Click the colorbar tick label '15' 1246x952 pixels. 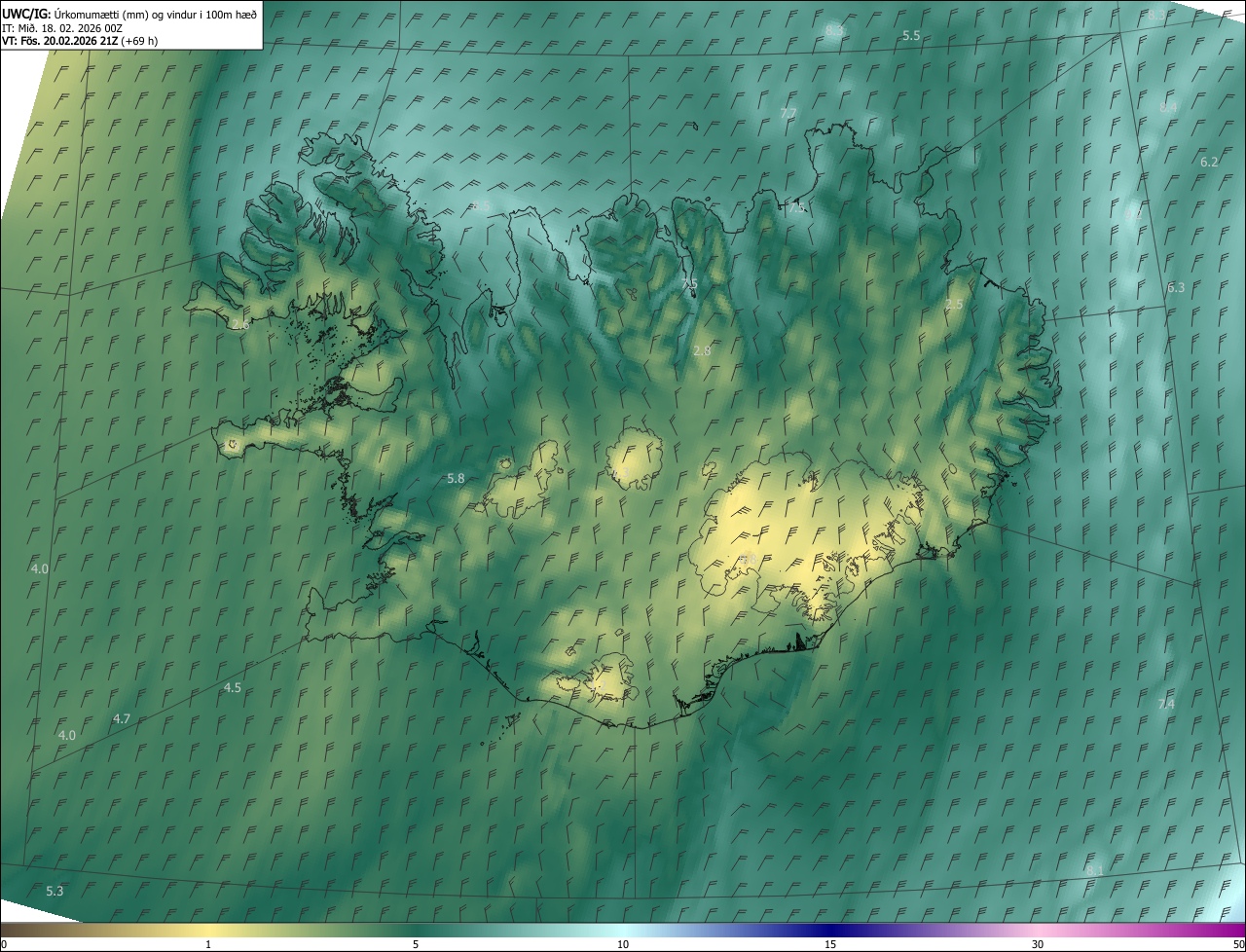(x=830, y=944)
